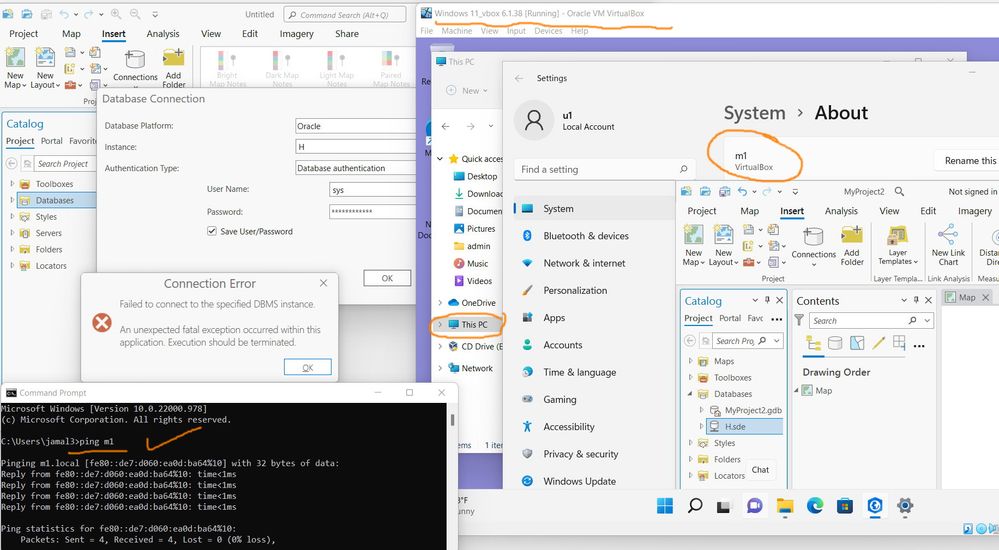Image resolution: width=999 pixels, height=550 pixels.
Task: Expand Styles node in left Catalog pane
Action: tap(12, 217)
